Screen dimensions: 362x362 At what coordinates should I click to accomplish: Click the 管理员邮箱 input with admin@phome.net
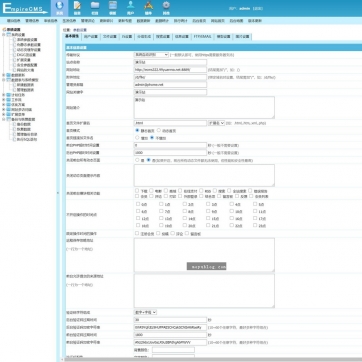(x=170, y=85)
